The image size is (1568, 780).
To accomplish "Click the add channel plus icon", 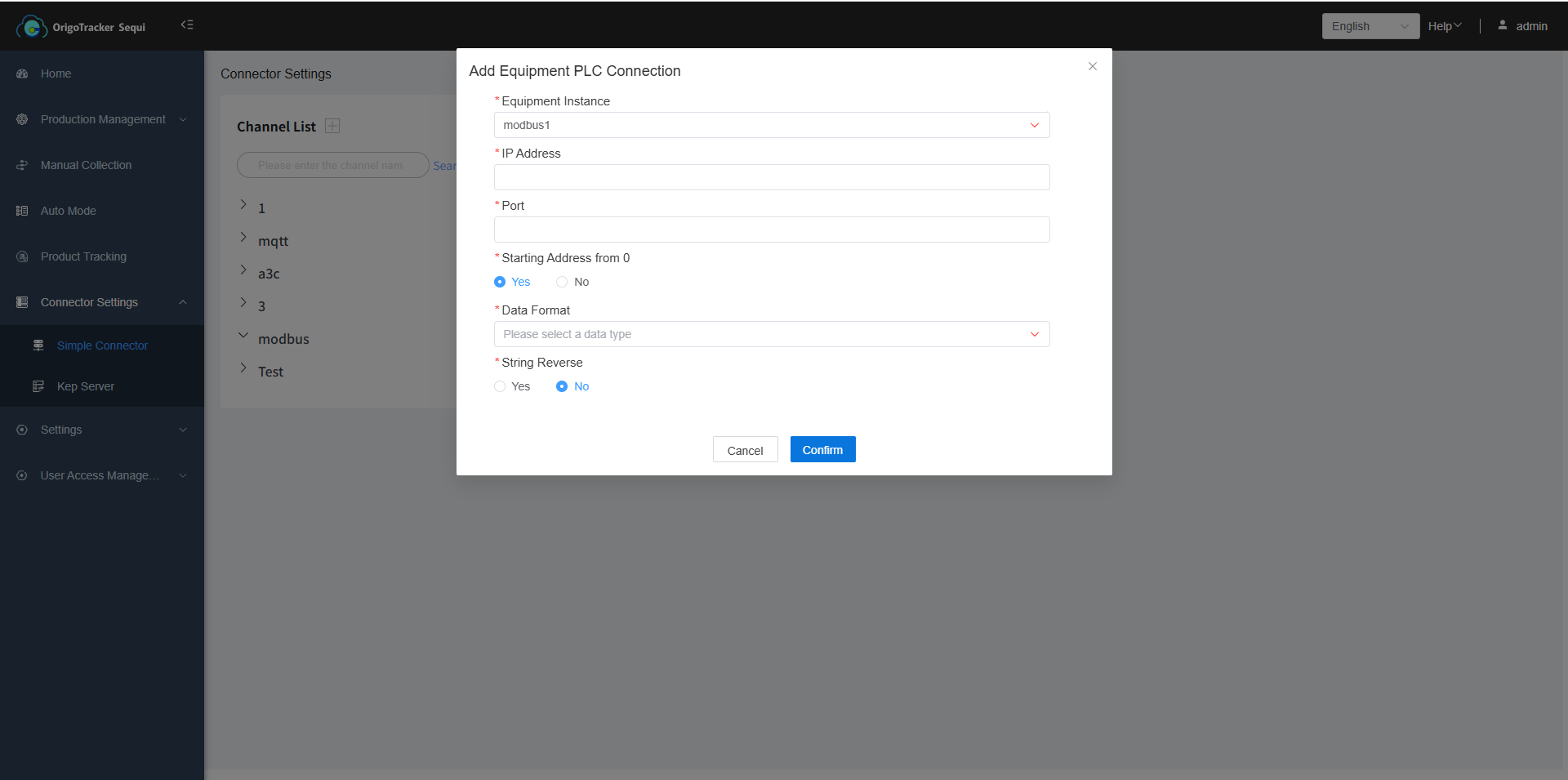I will 332,126.
